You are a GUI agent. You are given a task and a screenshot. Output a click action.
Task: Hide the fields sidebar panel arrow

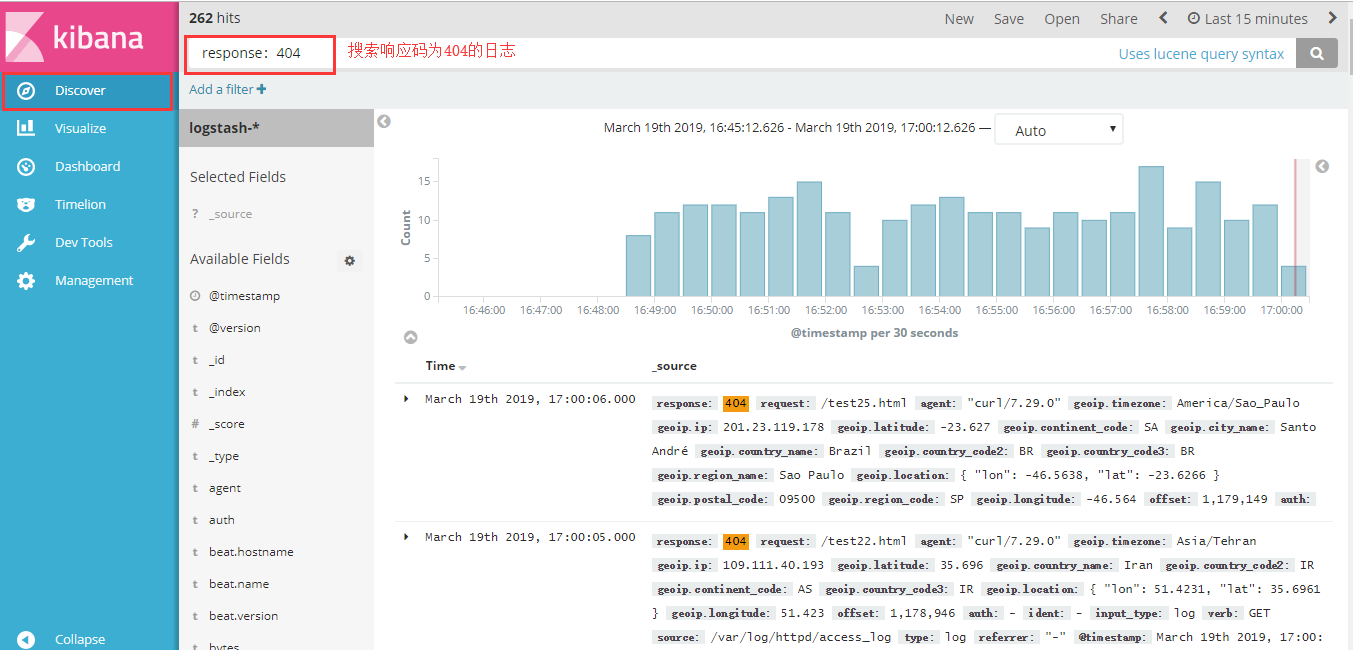coord(384,121)
